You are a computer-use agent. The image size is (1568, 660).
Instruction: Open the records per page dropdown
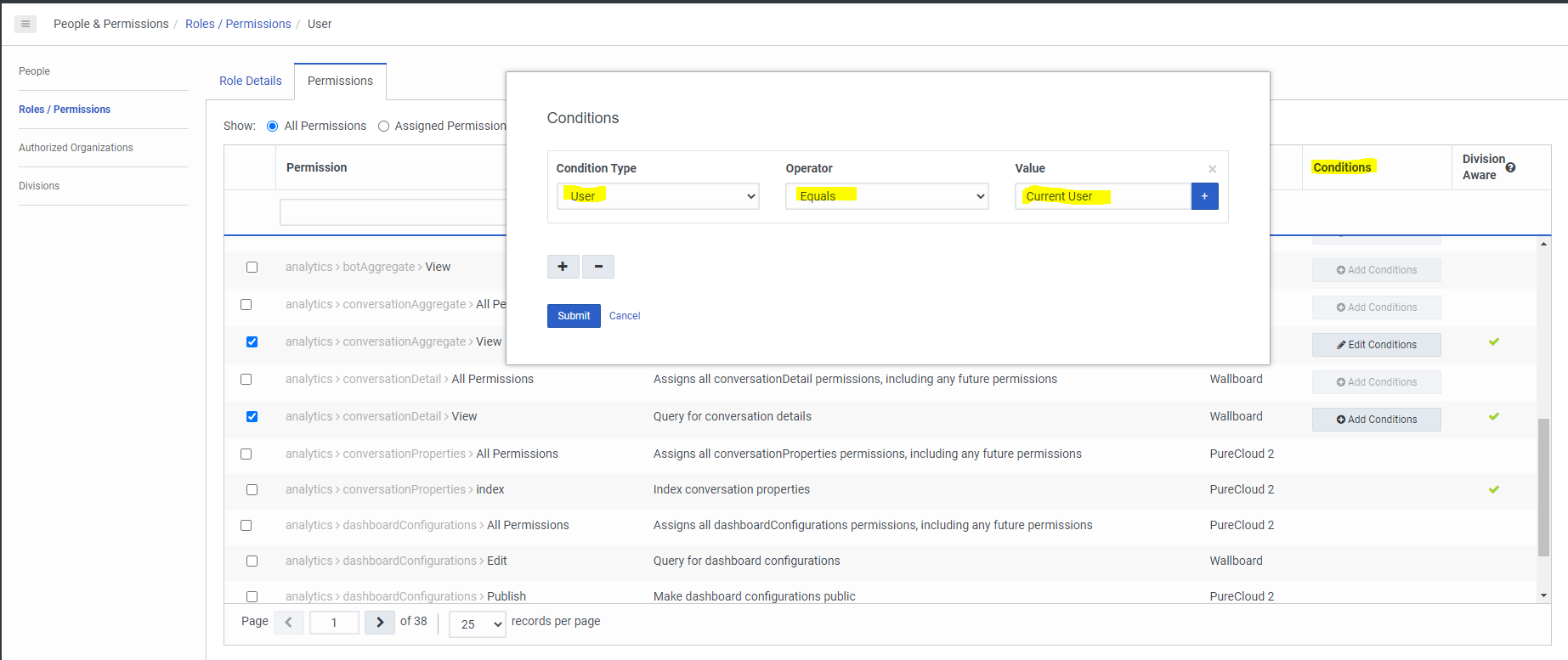click(x=477, y=624)
